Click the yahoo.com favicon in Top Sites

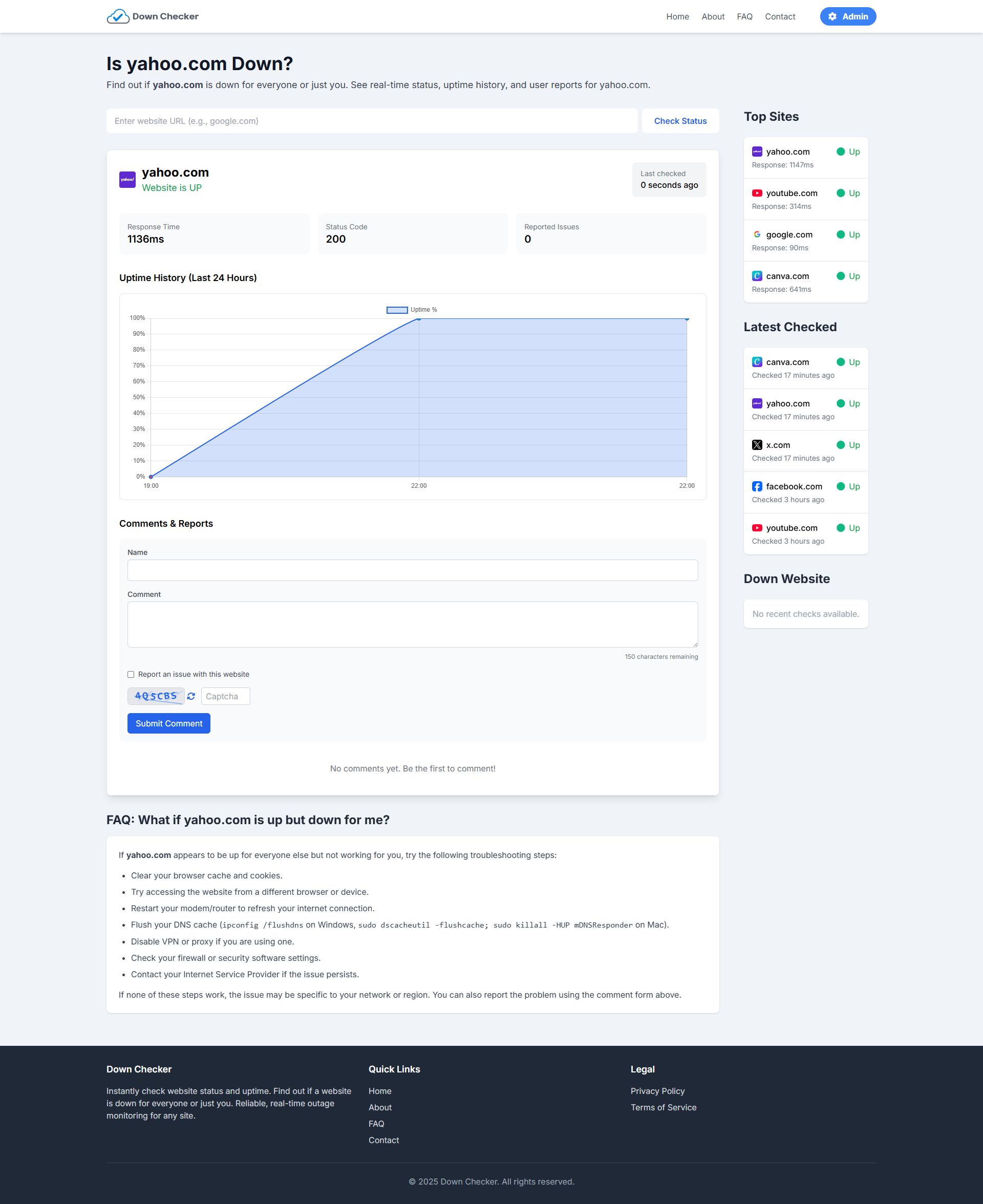(757, 152)
